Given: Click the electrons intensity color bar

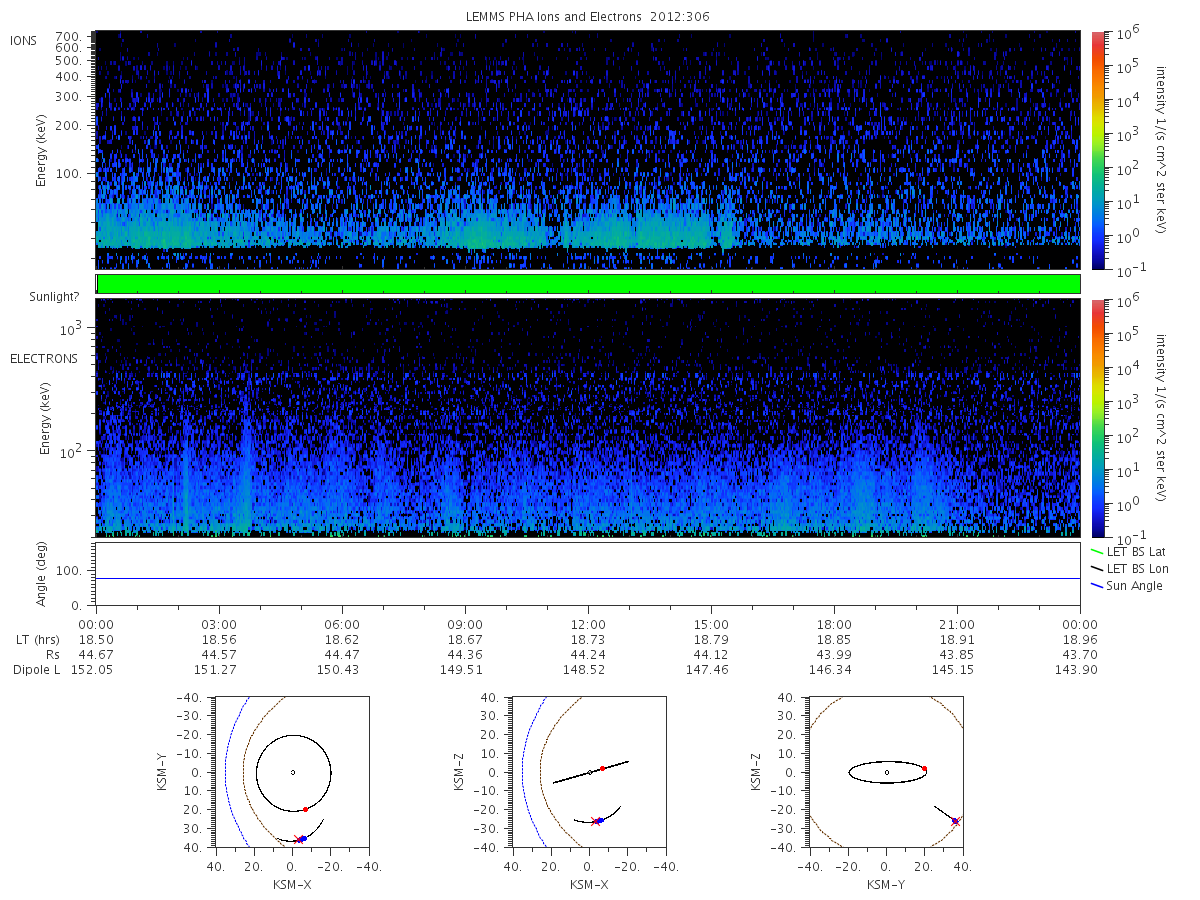Looking at the screenshot, I should pos(1097,417).
